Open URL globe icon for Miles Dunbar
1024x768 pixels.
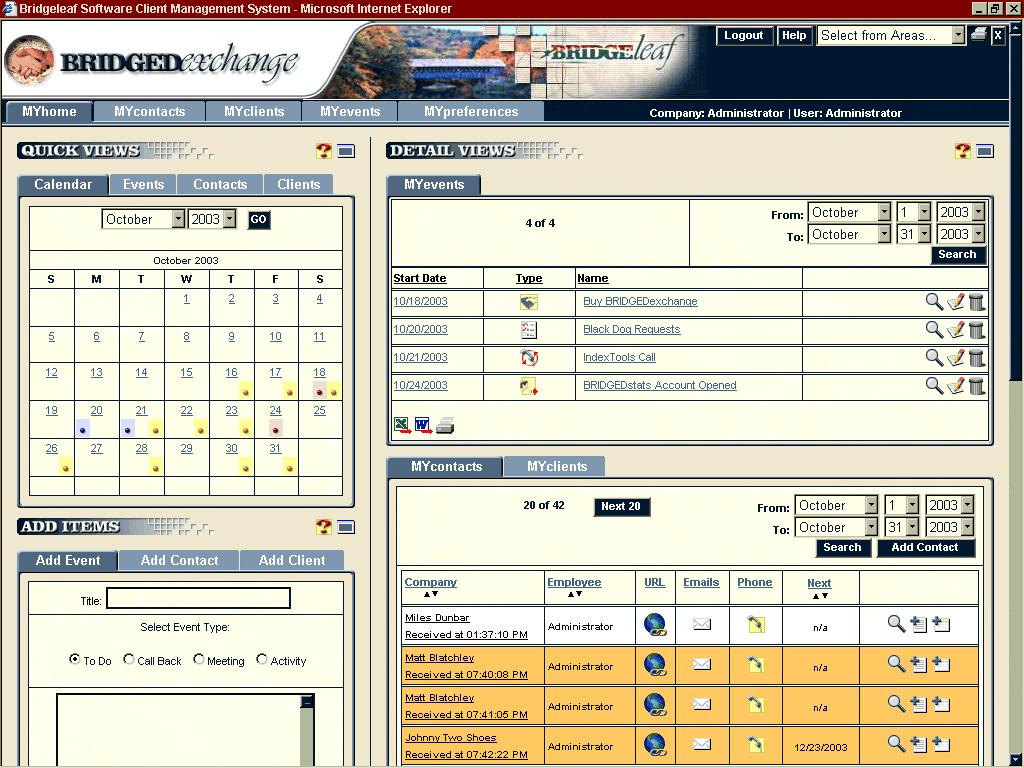tap(655, 625)
